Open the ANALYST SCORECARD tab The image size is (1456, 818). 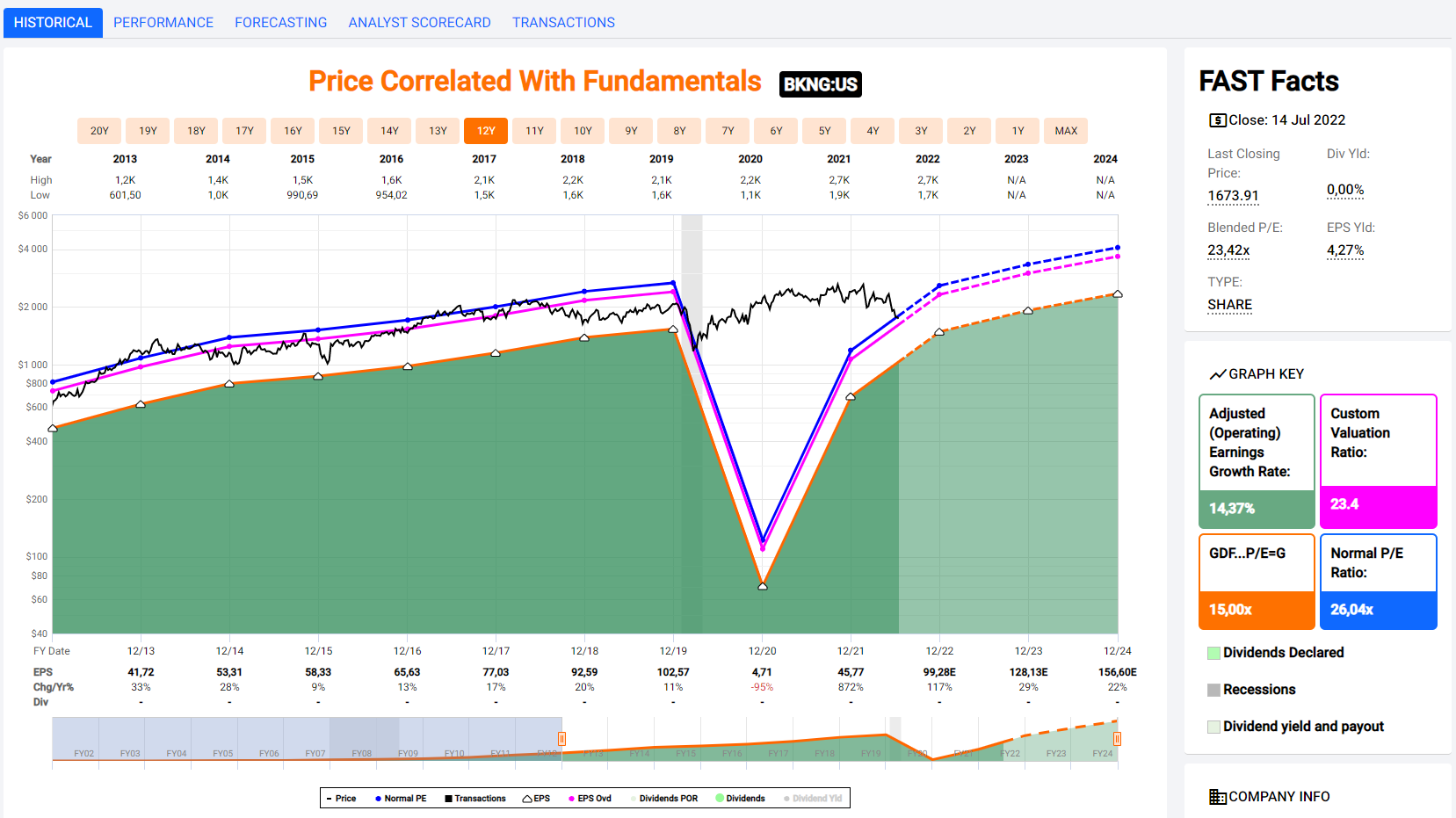[419, 23]
